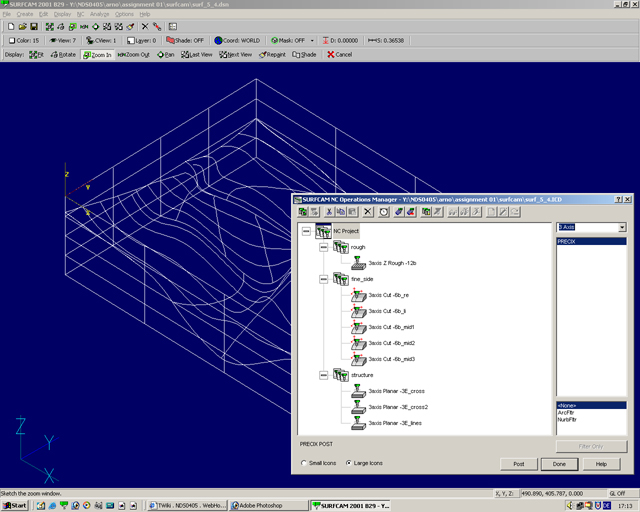Open the Display menu
The width and height of the screenshot is (640, 512).
[x=62, y=14]
